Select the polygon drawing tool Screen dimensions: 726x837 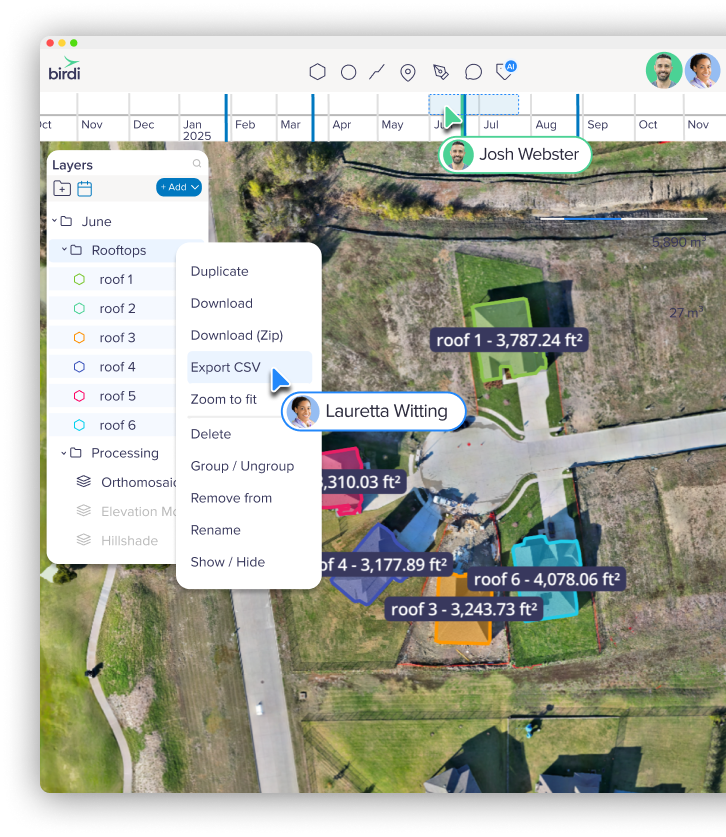click(x=318, y=72)
